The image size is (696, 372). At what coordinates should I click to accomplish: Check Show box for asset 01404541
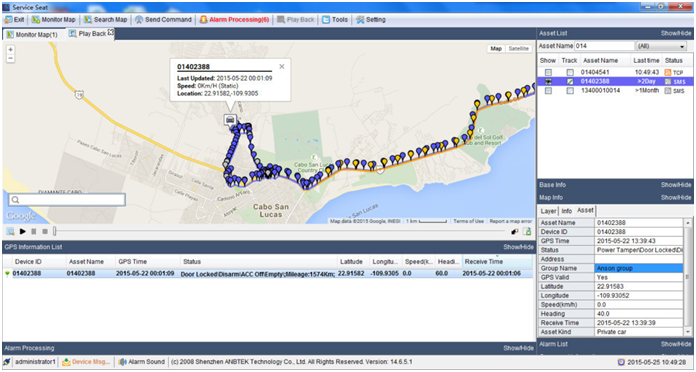point(549,72)
